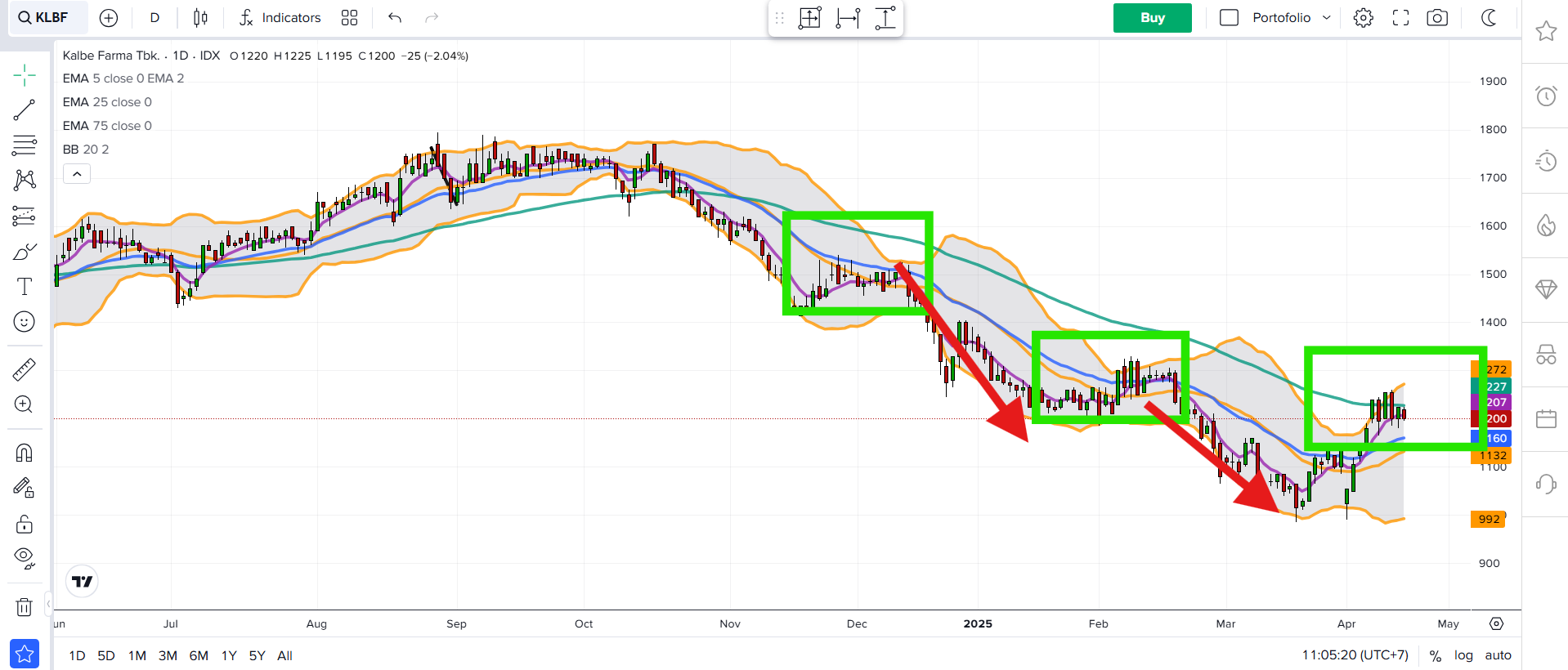Toggle stay-in-drawing-mode pencil lock

25,488
